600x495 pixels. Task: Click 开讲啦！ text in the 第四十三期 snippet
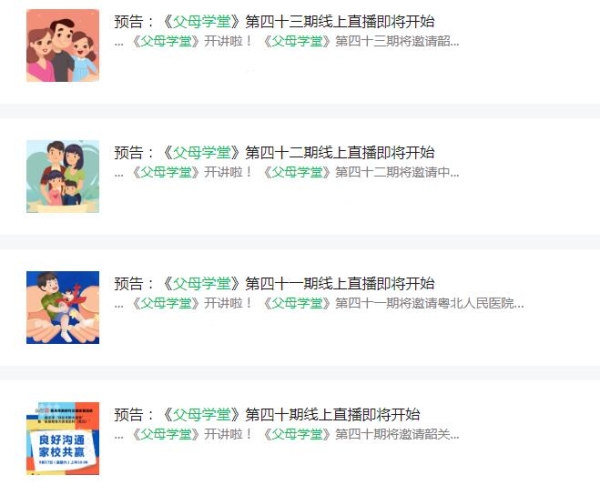click(x=228, y=41)
